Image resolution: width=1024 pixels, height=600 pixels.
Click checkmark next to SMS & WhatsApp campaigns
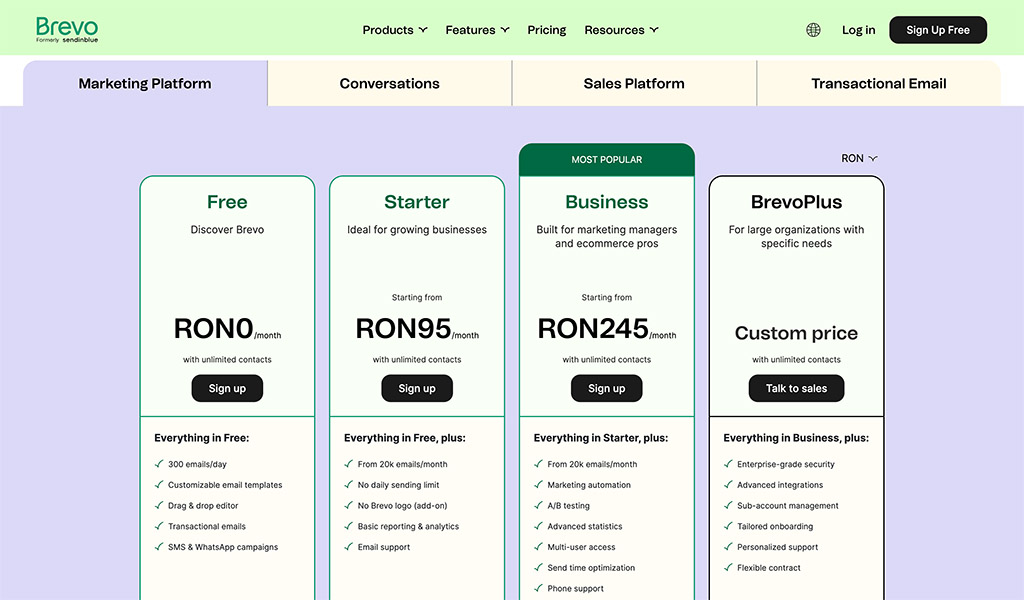tap(159, 547)
